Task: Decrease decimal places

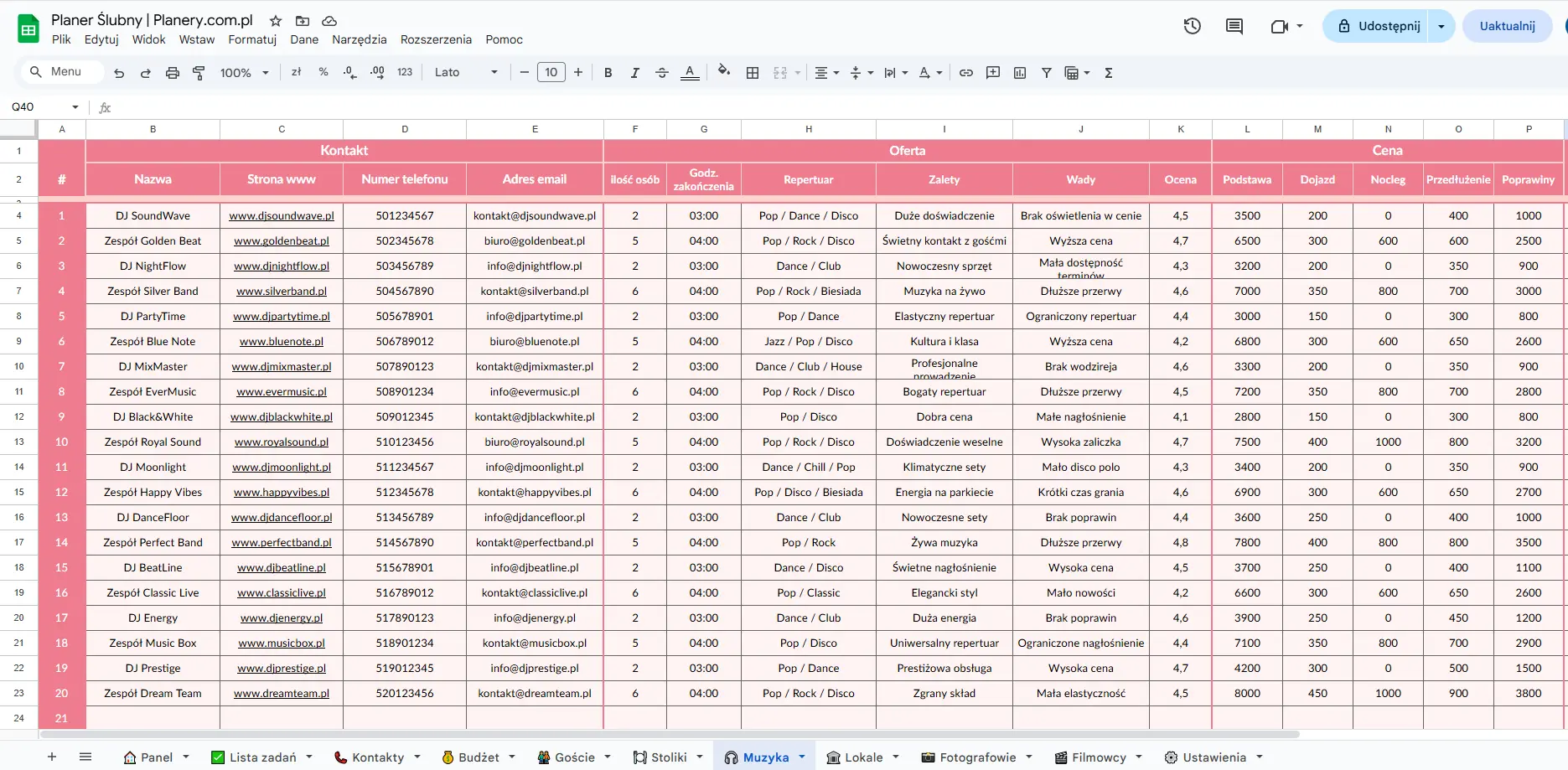Action: click(x=350, y=73)
